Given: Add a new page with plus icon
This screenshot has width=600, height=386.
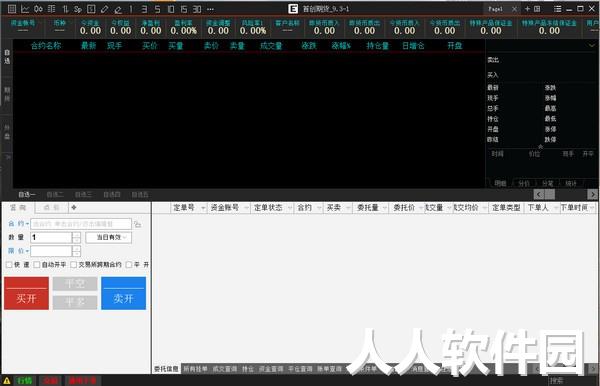Looking at the screenshot, I should [x=527, y=8].
